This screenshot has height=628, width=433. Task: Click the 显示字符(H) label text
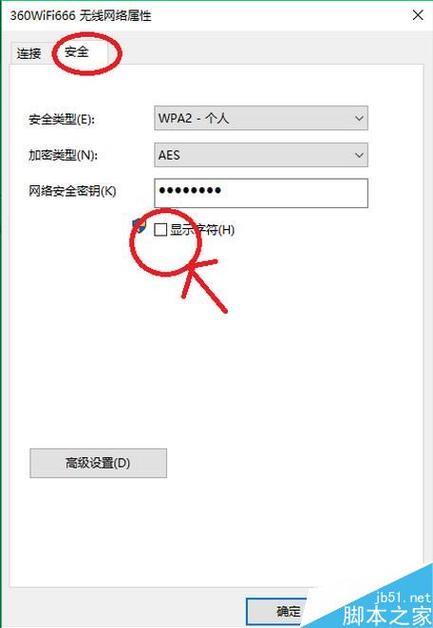point(202,230)
